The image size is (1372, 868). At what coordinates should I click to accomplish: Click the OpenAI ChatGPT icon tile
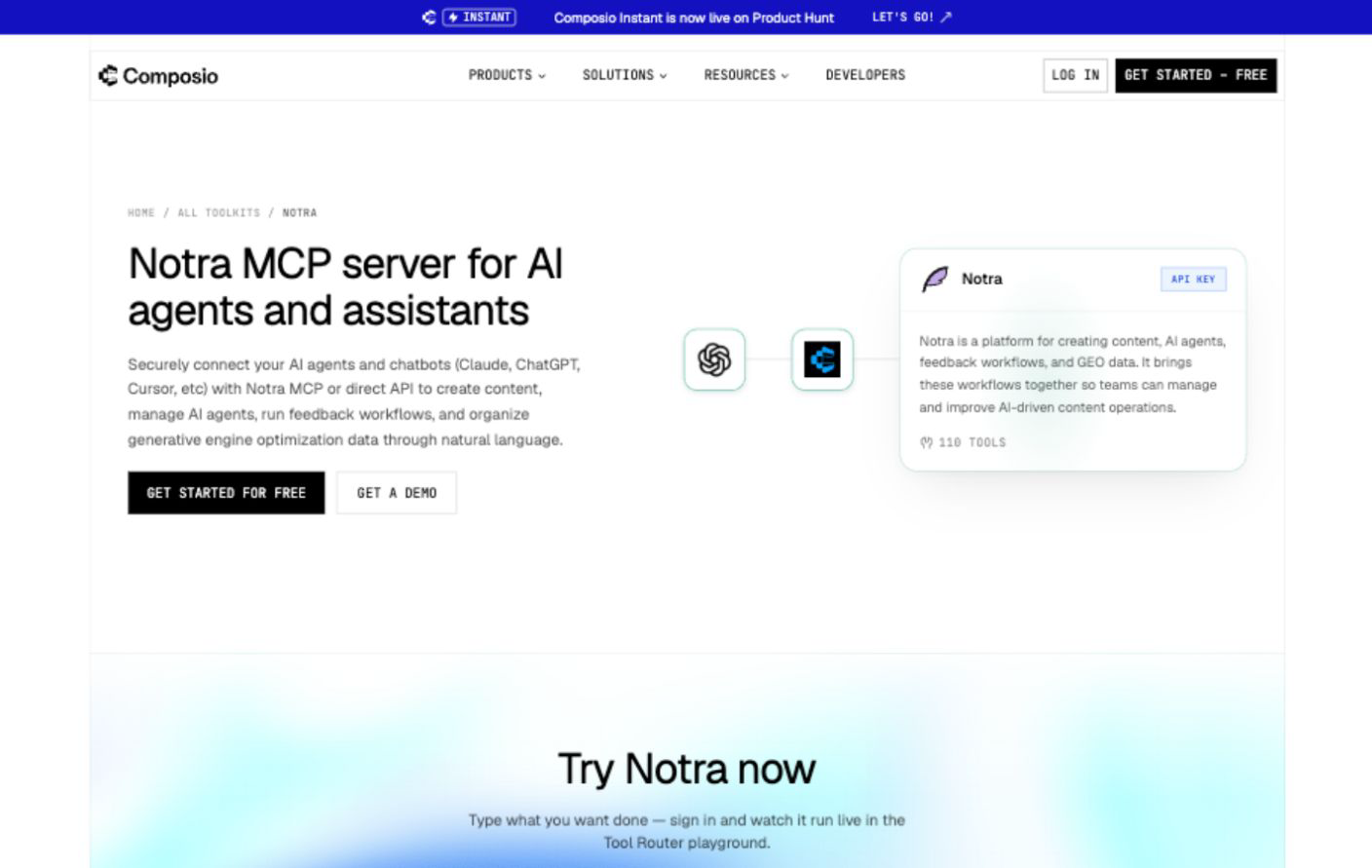pos(714,359)
